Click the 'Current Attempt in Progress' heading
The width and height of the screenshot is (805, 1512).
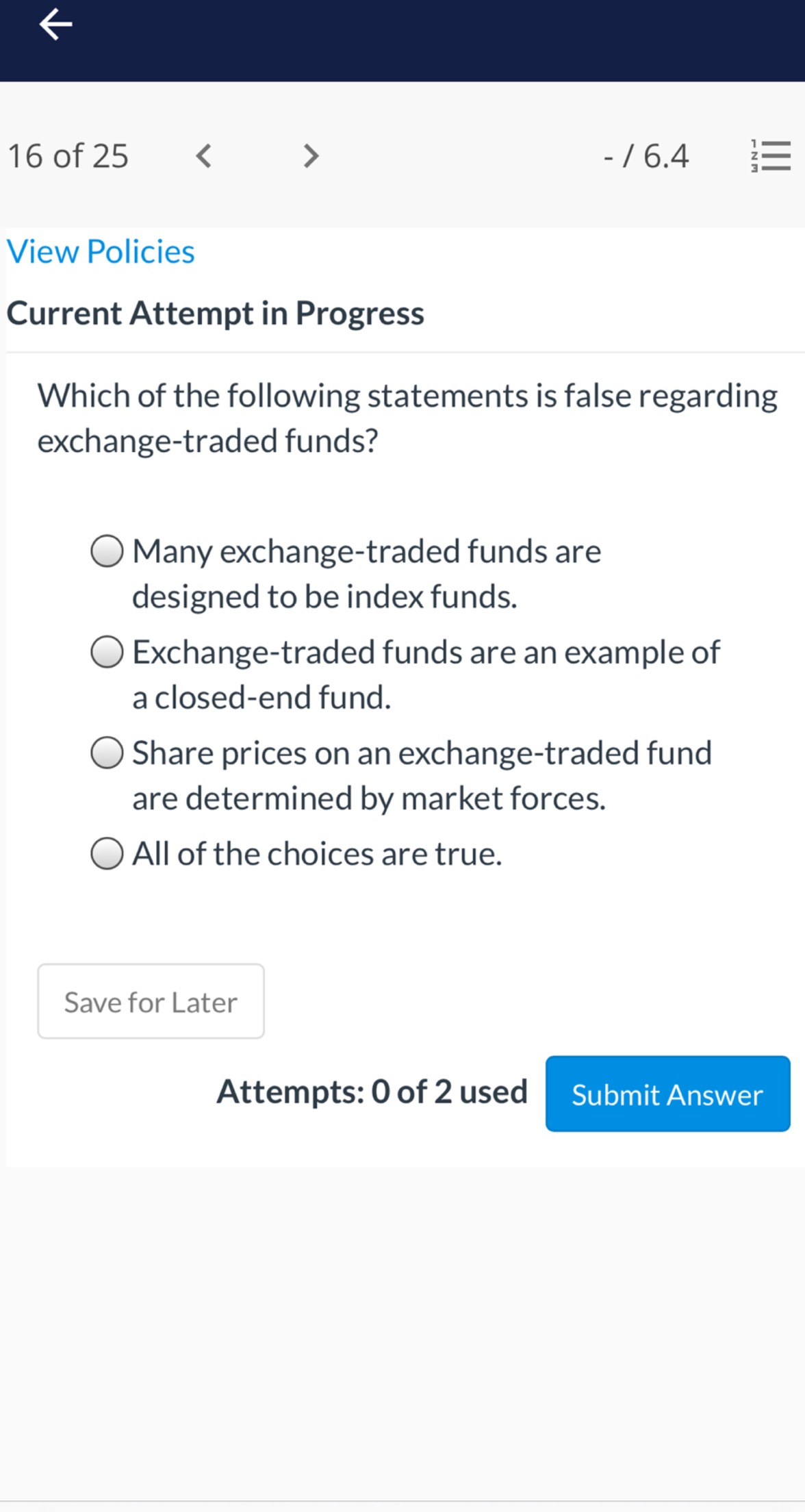pyautogui.click(x=216, y=314)
